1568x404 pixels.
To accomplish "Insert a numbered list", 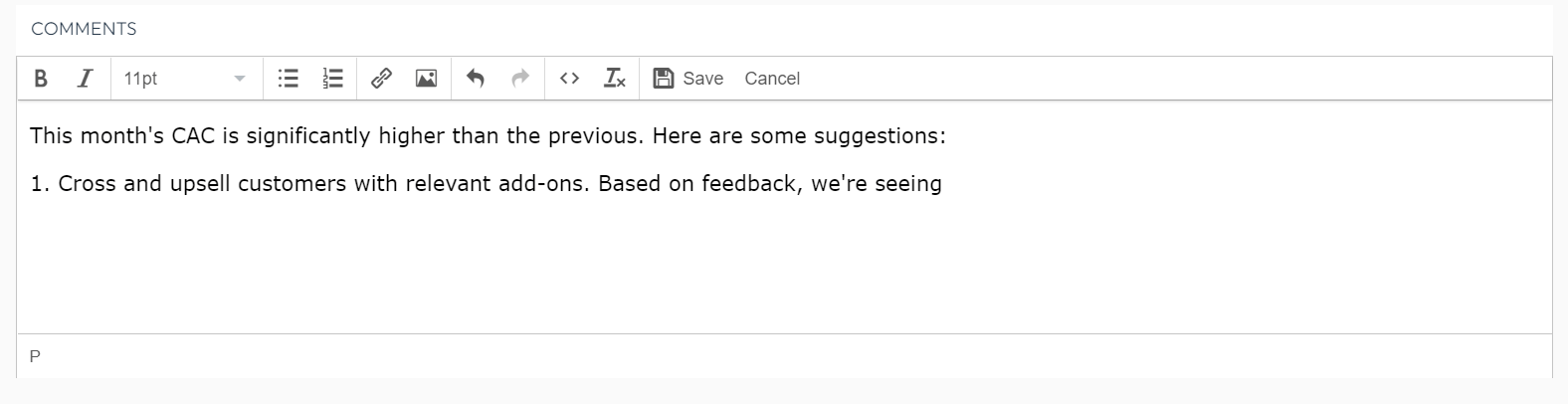I will tap(333, 79).
